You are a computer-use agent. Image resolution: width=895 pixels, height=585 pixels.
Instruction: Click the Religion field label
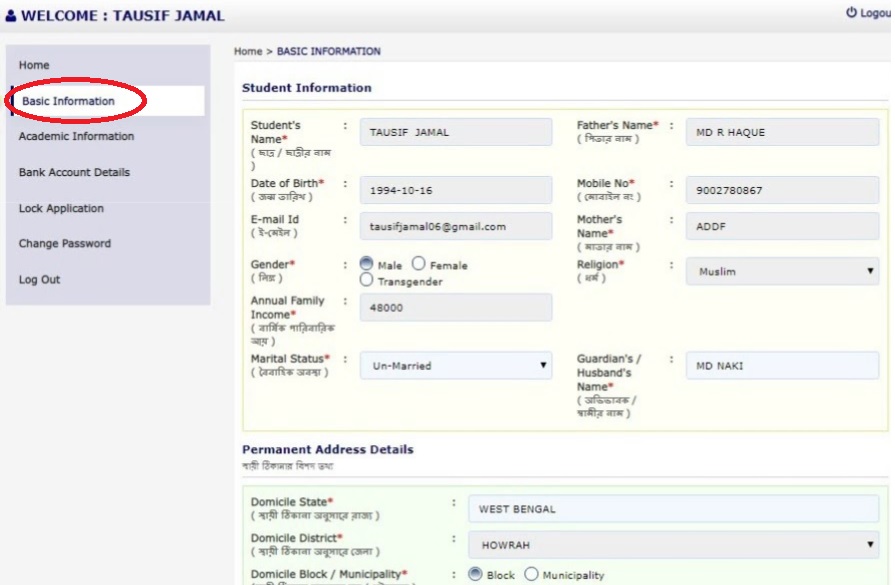click(600, 264)
